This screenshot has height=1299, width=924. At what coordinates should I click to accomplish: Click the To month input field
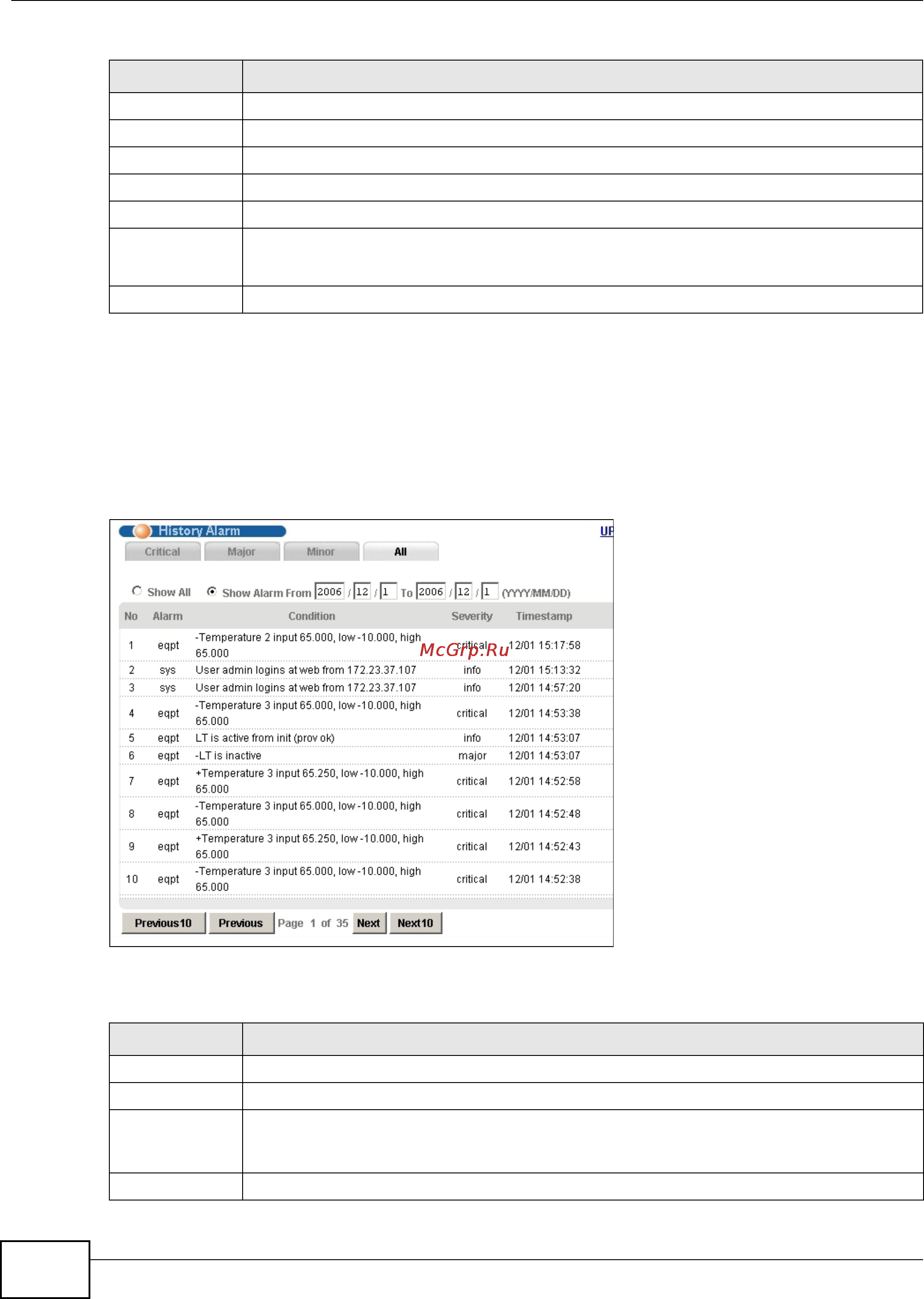tap(464, 591)
